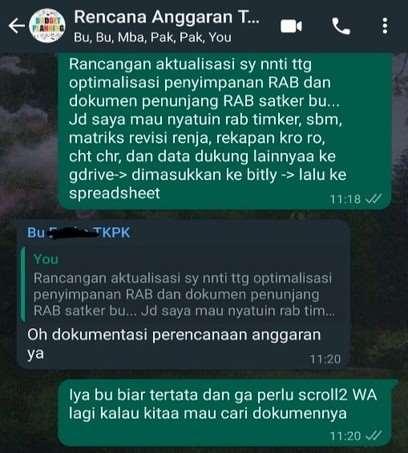Image resolution: width=408 pixels, height=453 pixels.
Task: Tap 11:18 timestamp of first message
Action: [x=345, y=199]
